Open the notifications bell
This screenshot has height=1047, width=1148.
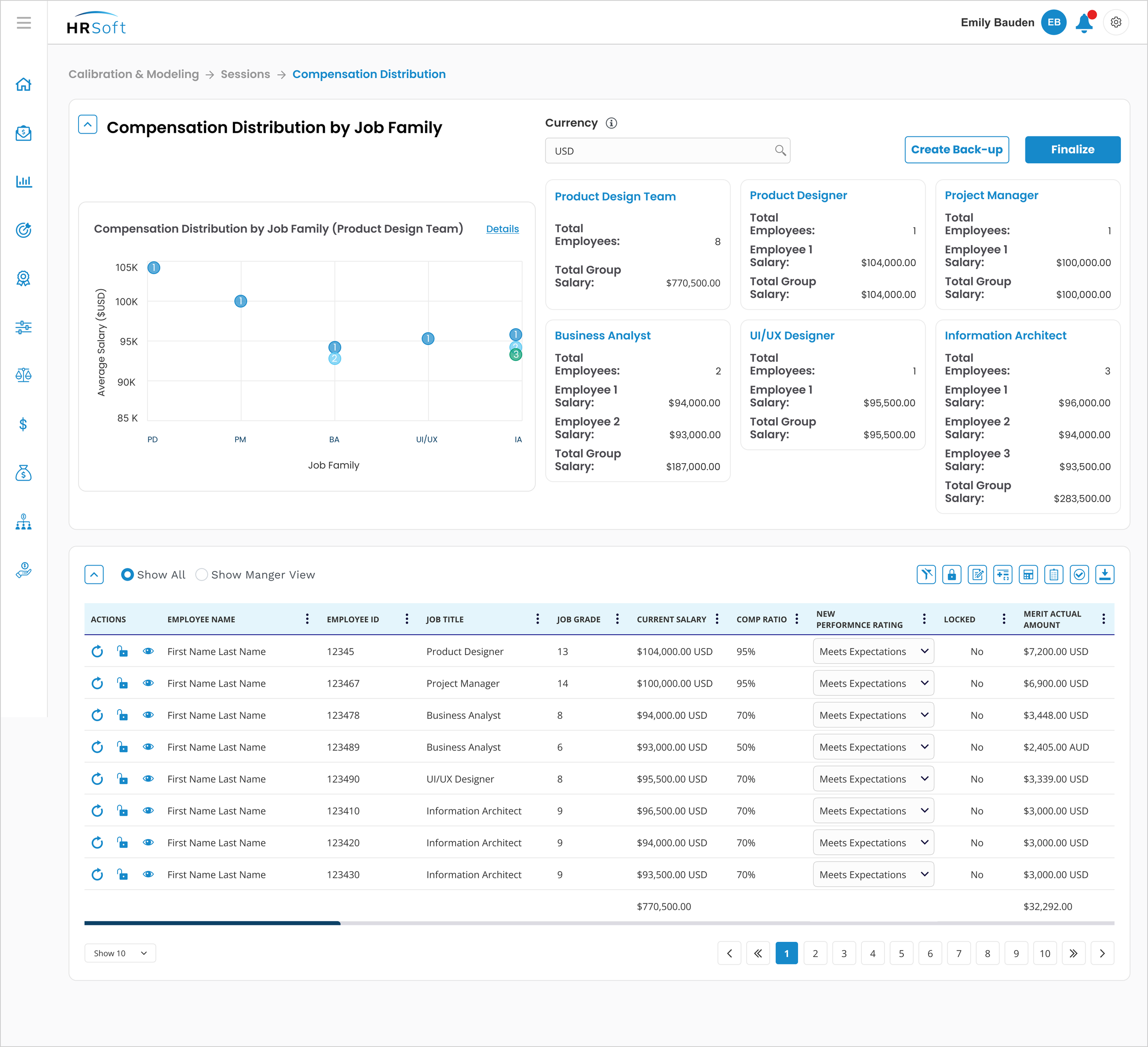point(1084,23)
